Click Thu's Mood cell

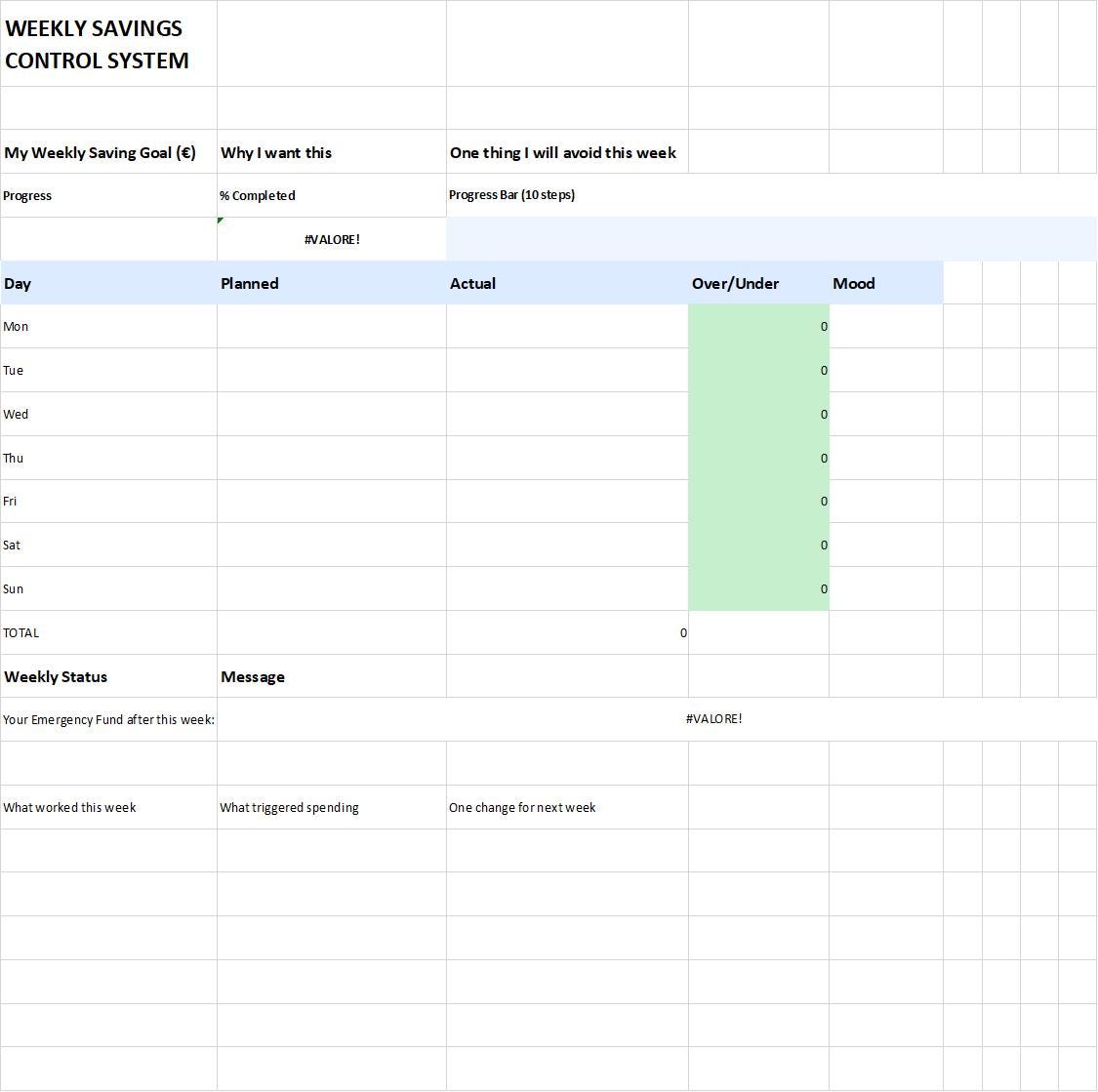[x=883, y=458]
